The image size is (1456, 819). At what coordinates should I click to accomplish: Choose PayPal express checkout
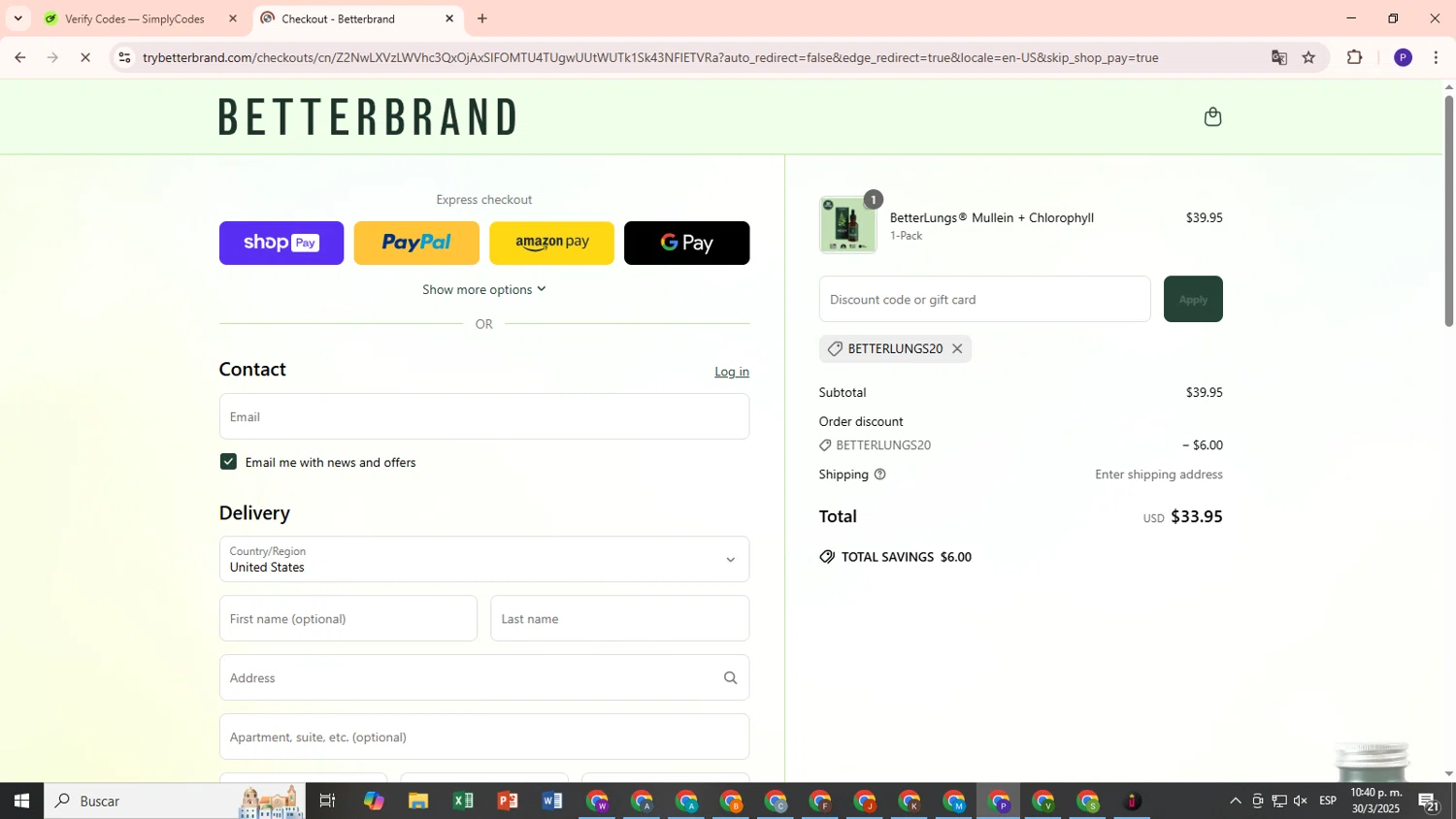pos(416,243)
